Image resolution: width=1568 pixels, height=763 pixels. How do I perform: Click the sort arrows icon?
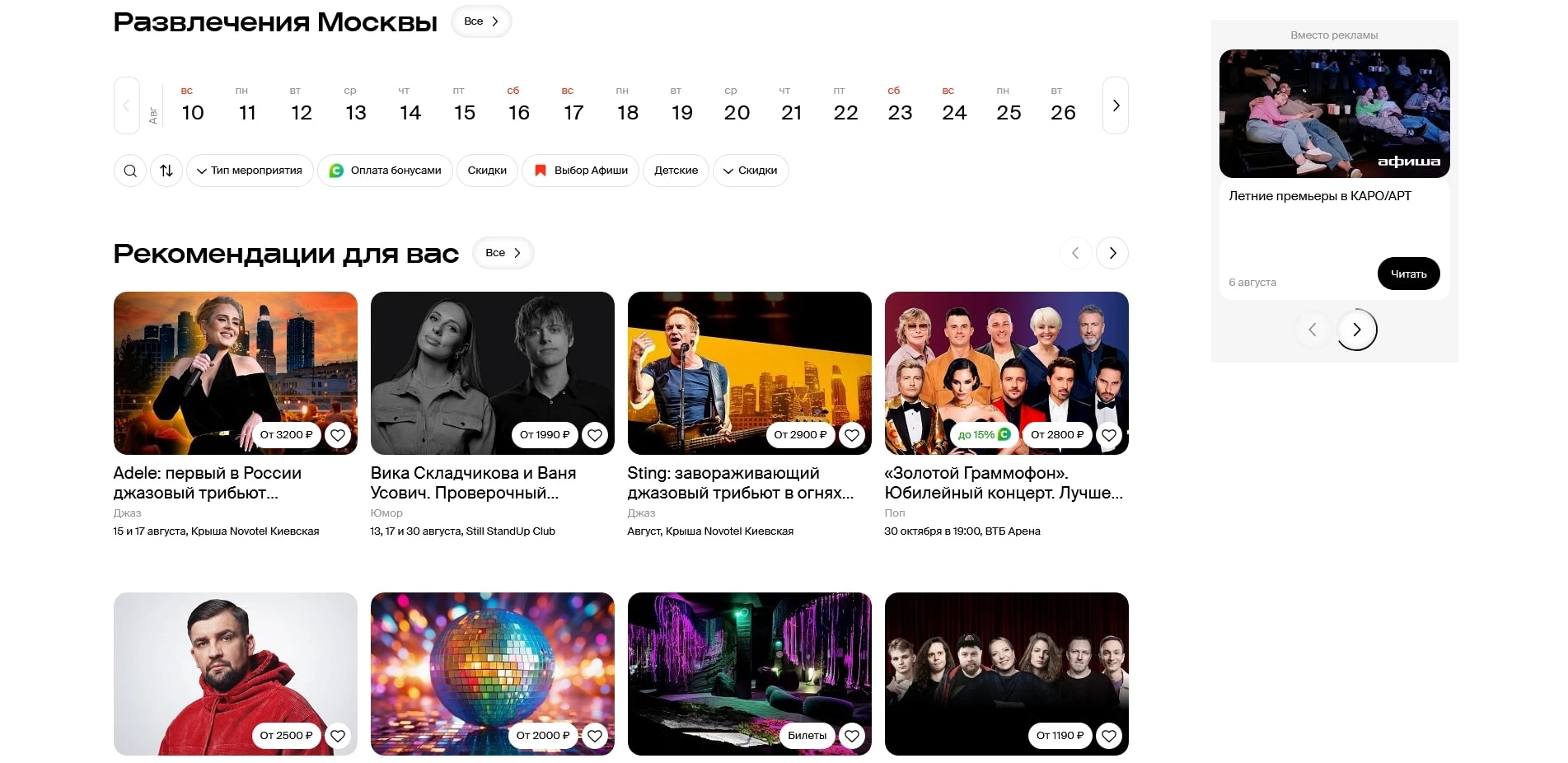166,171
